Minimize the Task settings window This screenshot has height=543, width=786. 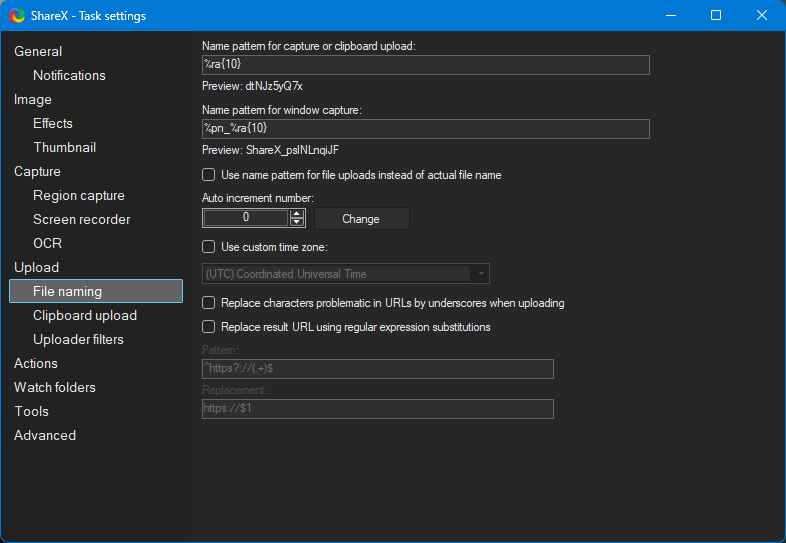(671, 16)
